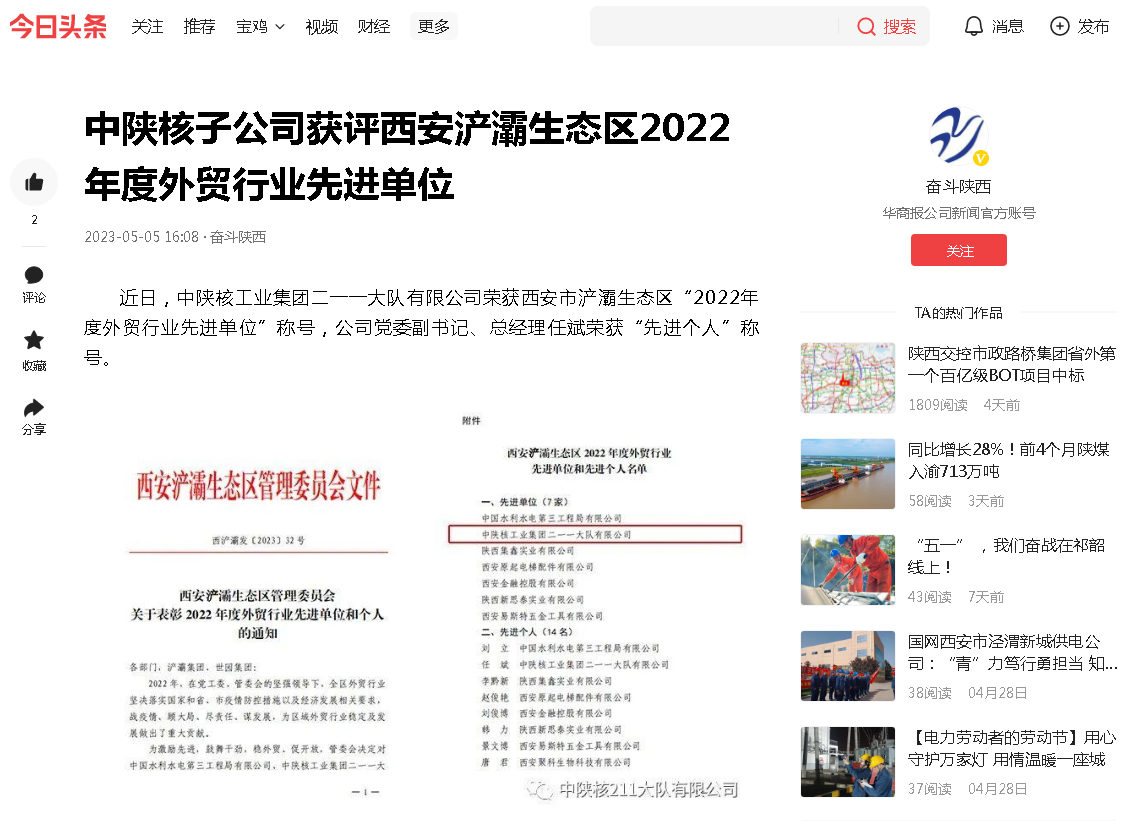
Task: Click into the search input field
Action: pos(715,26)
